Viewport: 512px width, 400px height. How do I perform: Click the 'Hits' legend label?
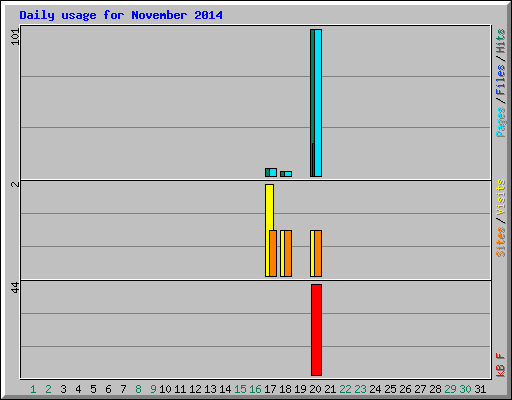(500, 41)
